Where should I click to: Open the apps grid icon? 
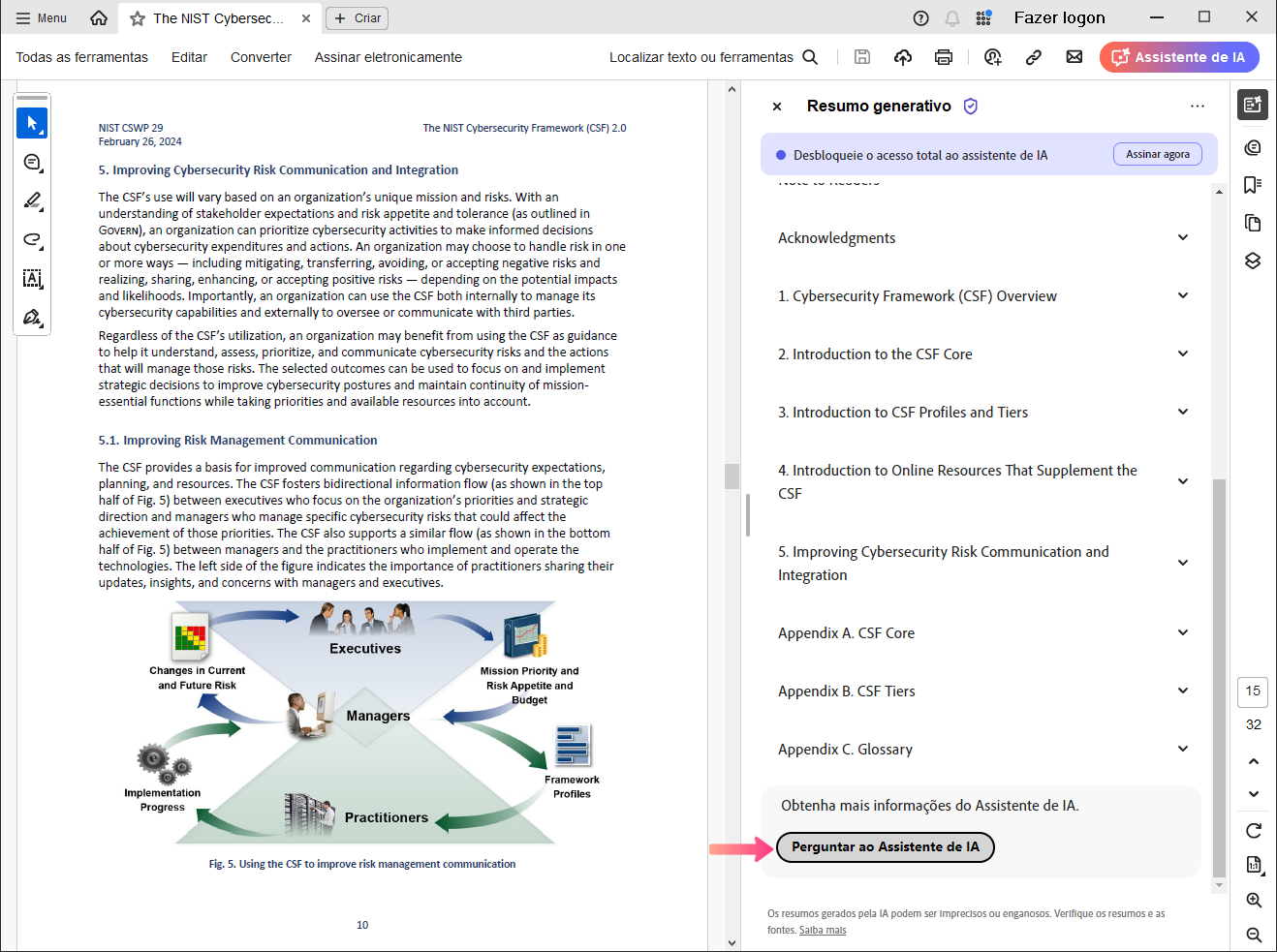click(x=983, y=17)
